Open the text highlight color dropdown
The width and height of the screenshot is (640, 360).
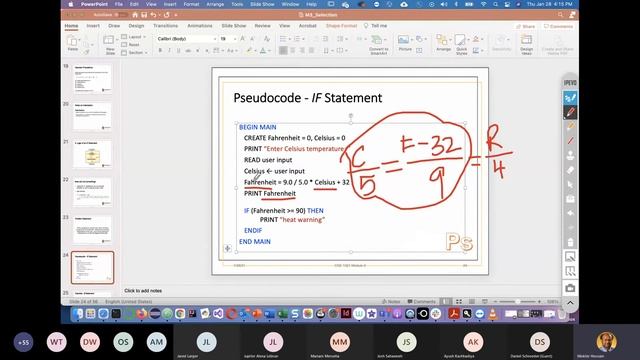[x=256, y=51]
